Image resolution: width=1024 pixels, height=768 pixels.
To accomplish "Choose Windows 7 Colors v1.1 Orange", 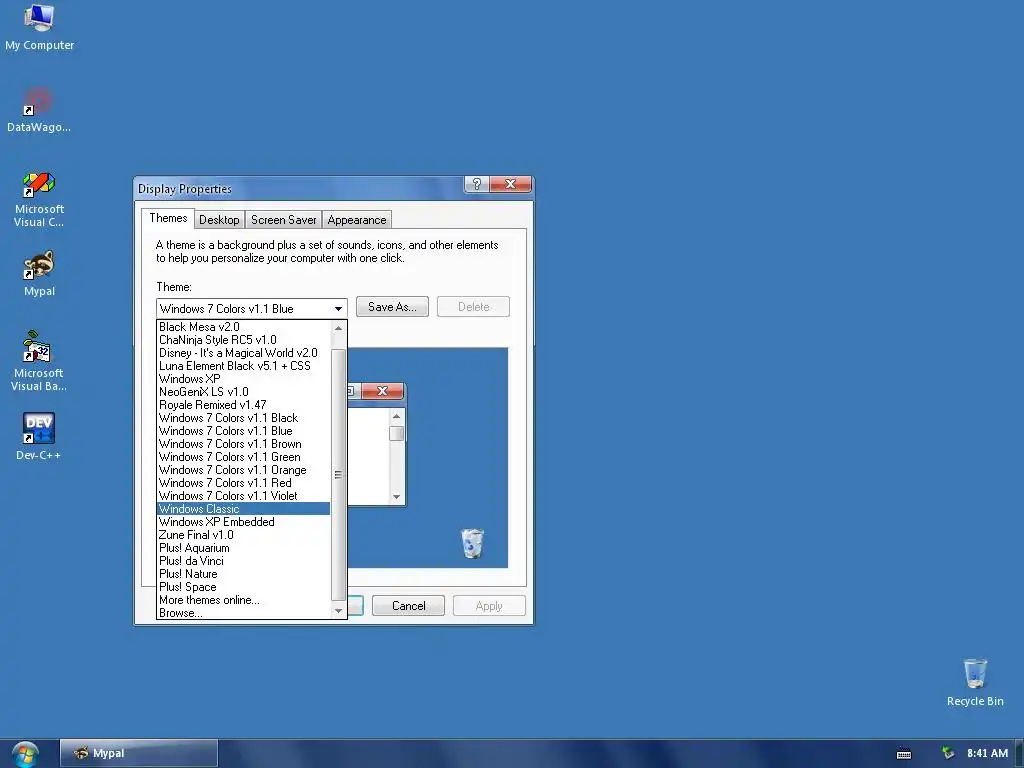I will (x=244, y=470).
